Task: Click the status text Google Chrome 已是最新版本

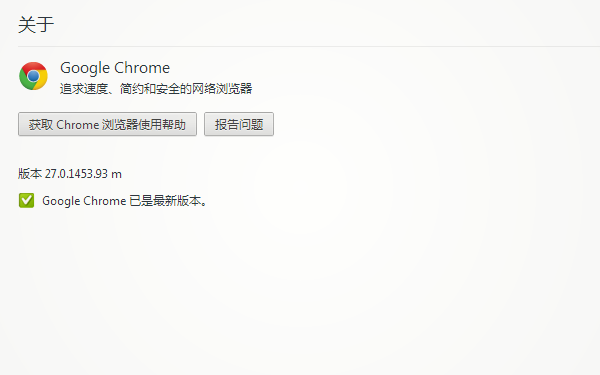Action: click(125, 201)
